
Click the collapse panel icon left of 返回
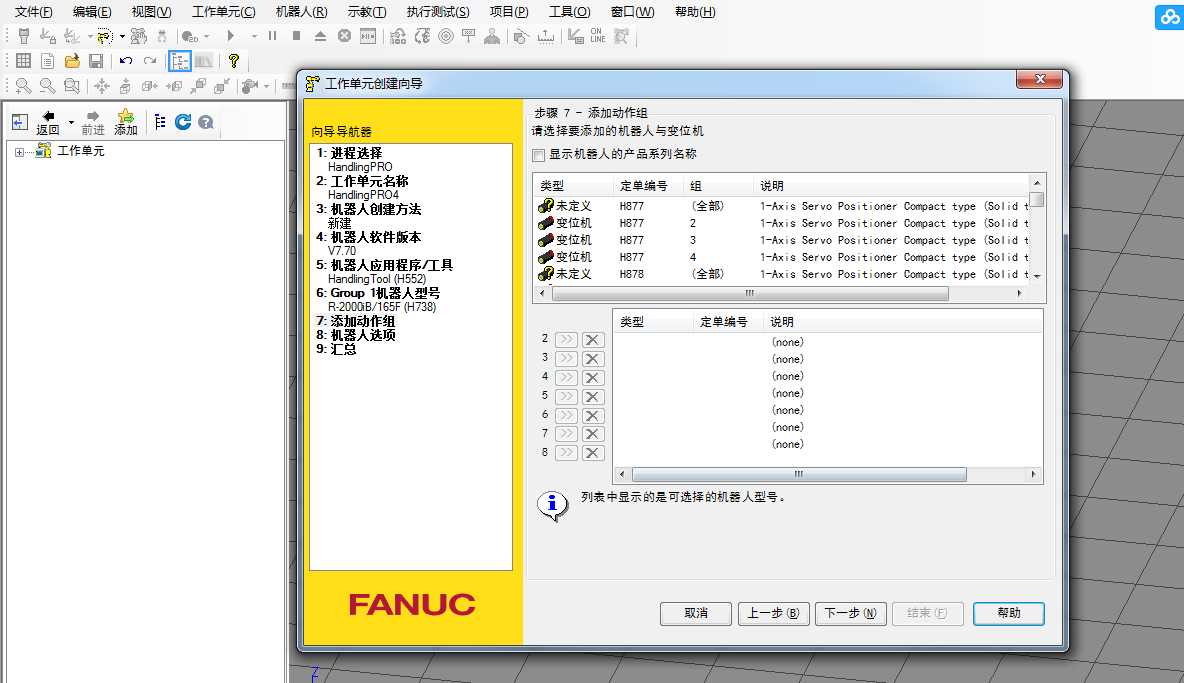(x=20, y=122)
